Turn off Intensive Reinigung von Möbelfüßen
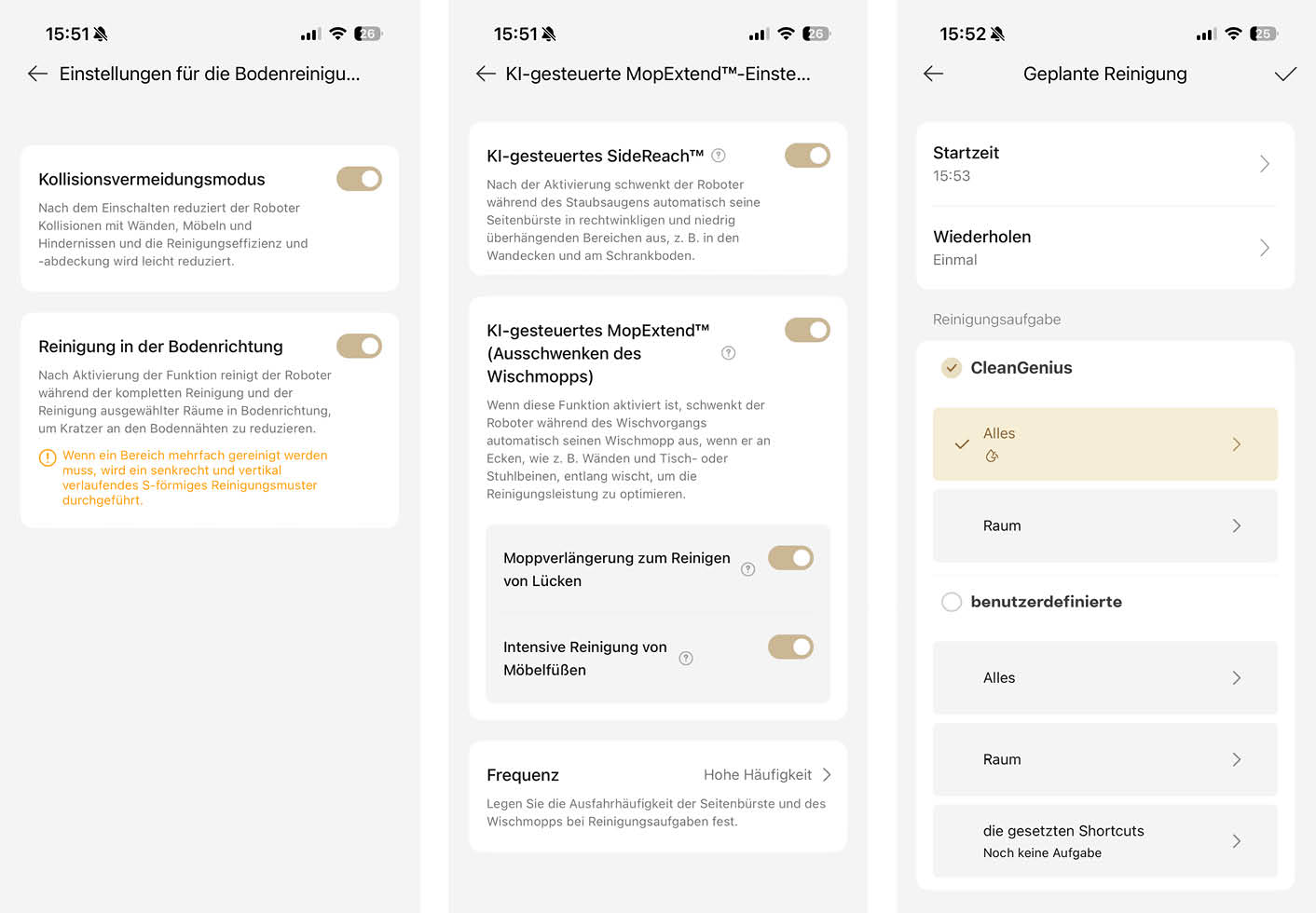The height and width of the screenshot is (913, 1316). coord(790,647)
